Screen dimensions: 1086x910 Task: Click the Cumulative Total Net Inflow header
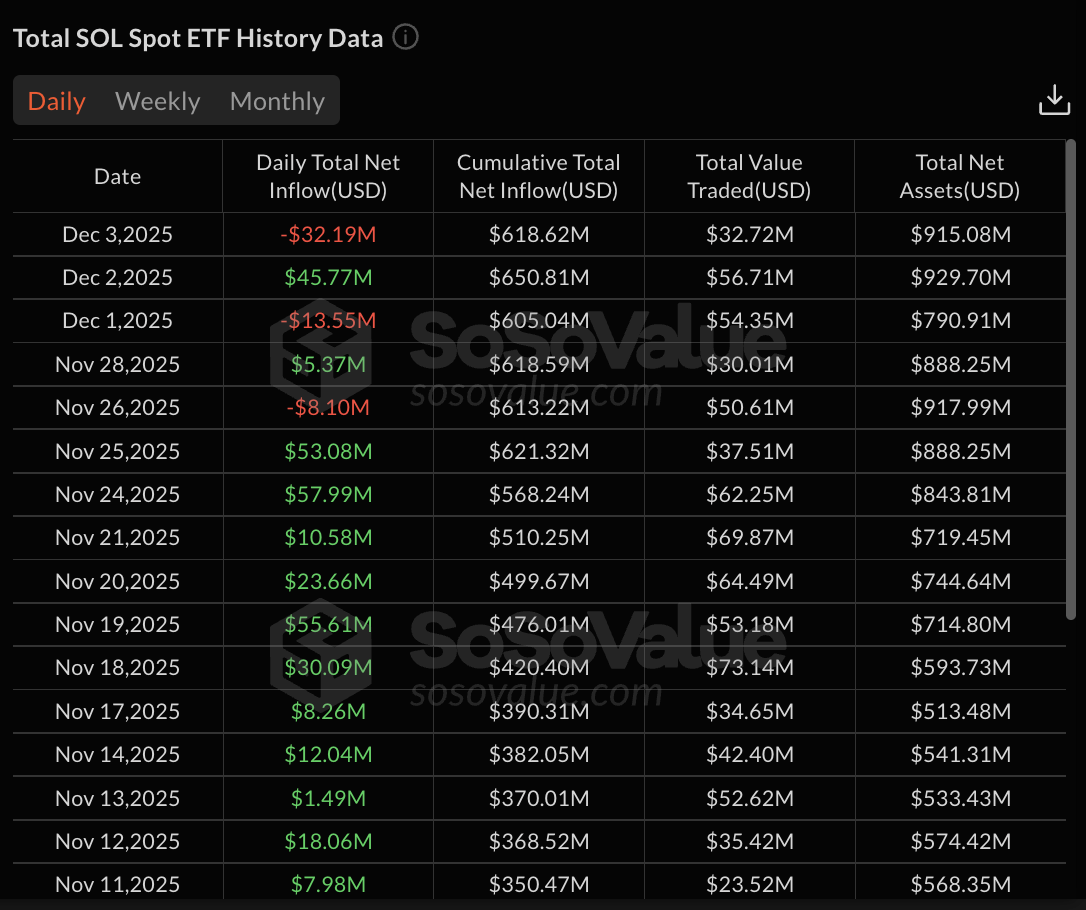pyautogui.click(x=539, y=177)
